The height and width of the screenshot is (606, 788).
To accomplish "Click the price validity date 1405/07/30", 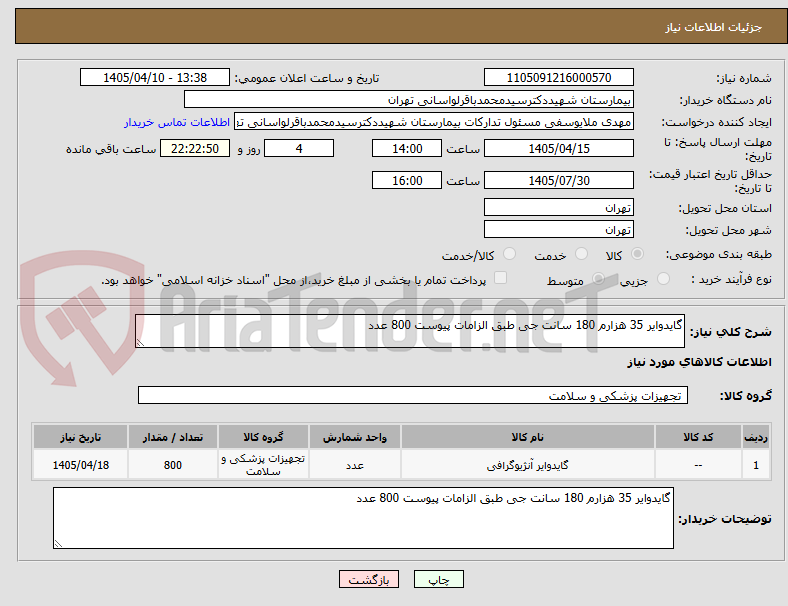I will (x=559, y=180).
